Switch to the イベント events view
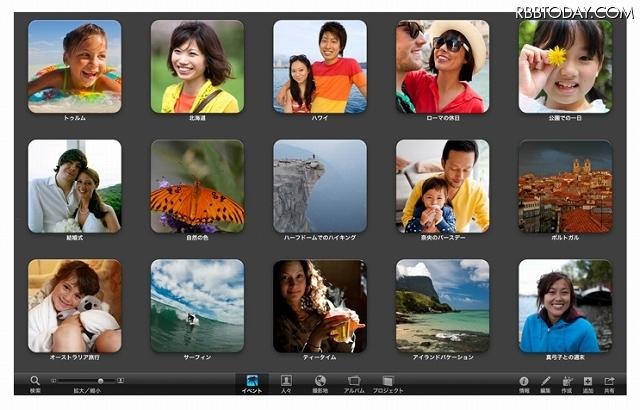Screen dimensions: 640x410 (252, 381)
